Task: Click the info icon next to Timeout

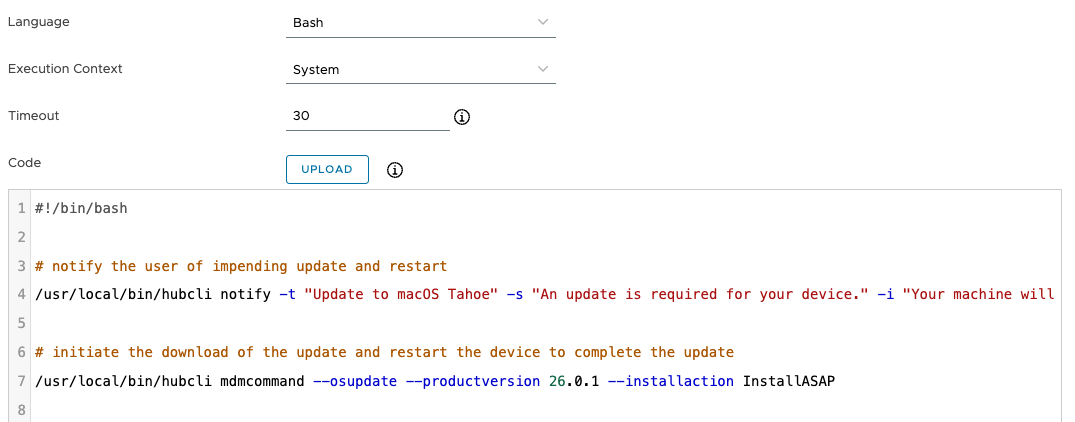Action: 461,117
